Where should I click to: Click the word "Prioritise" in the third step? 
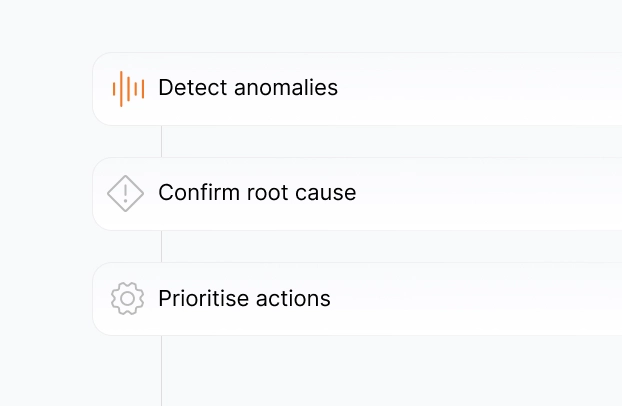click(x=203, y=298)
